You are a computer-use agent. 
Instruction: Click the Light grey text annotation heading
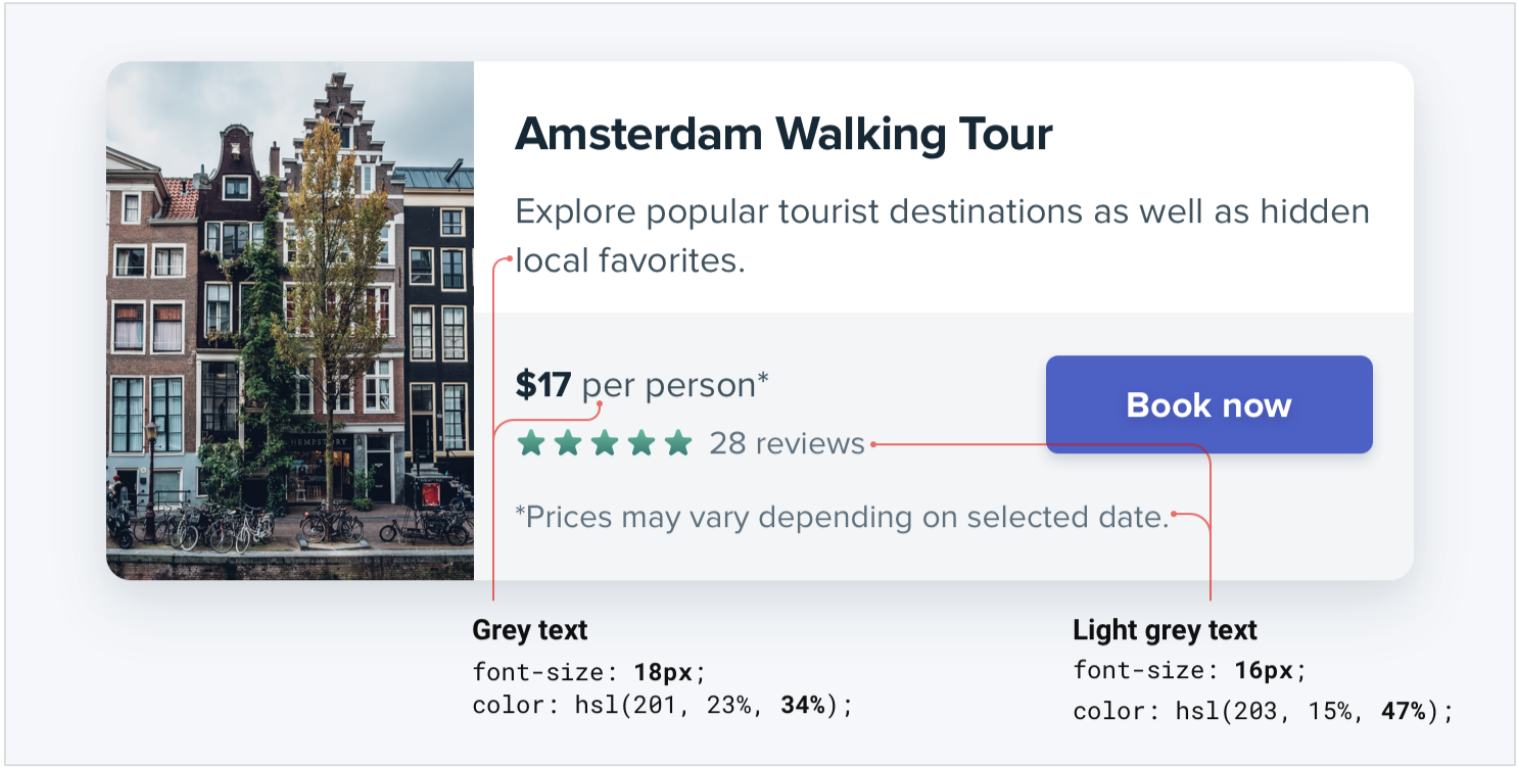click(x=1164, y=630)
